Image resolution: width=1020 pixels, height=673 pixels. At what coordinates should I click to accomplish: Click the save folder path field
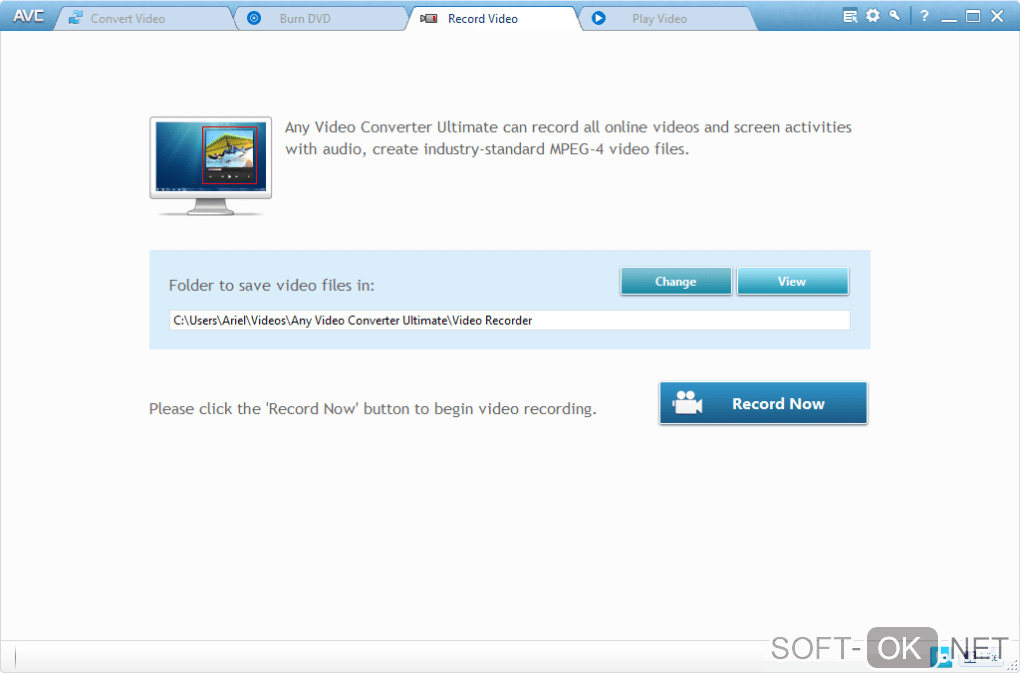tap(509, 320)
